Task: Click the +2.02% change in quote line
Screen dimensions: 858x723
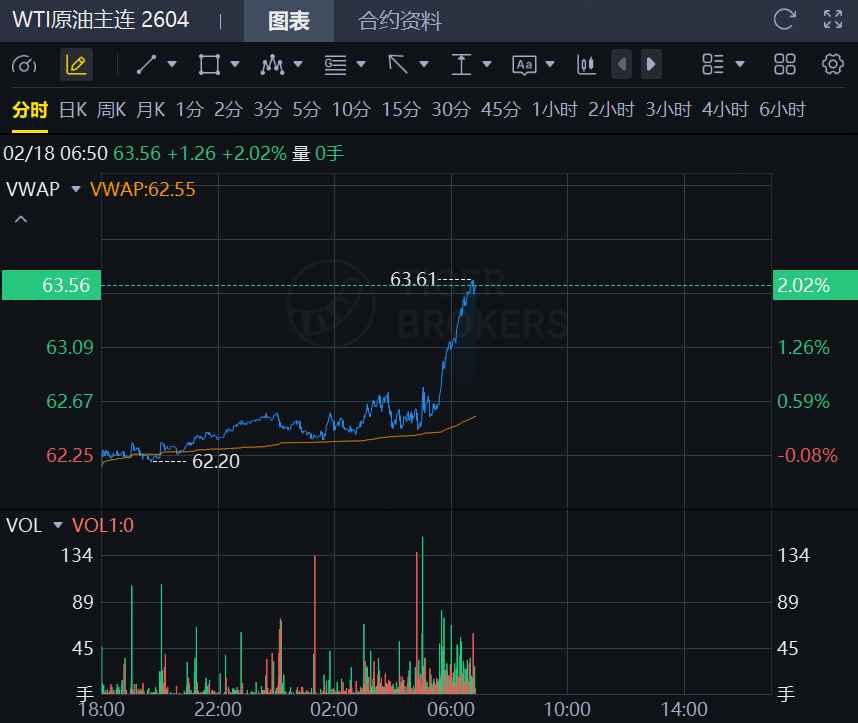Action: (254, 153)
